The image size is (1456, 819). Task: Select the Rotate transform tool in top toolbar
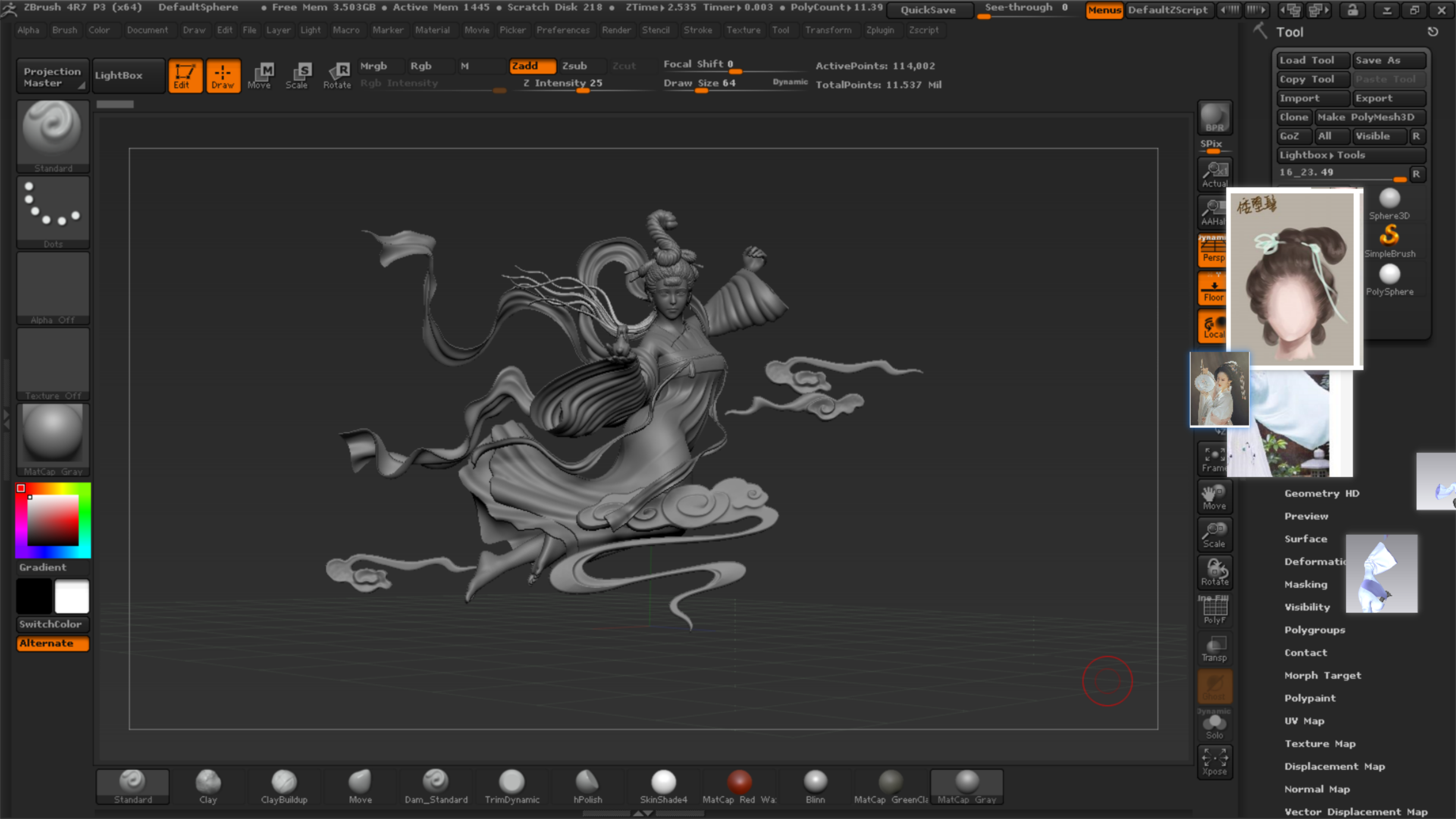337,75
